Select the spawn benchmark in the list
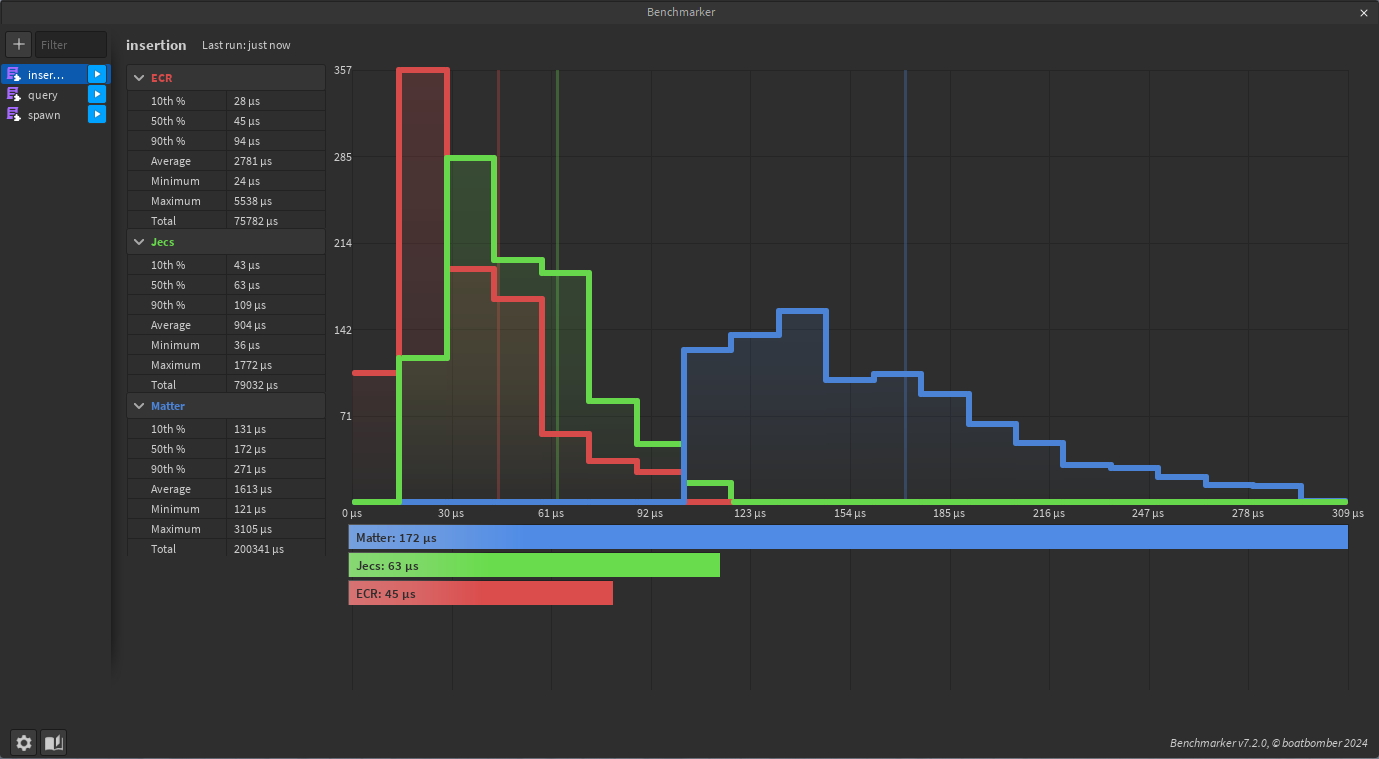Viewport: 1379px width, 759px height. pyautogui.click(x=45, y=115)
